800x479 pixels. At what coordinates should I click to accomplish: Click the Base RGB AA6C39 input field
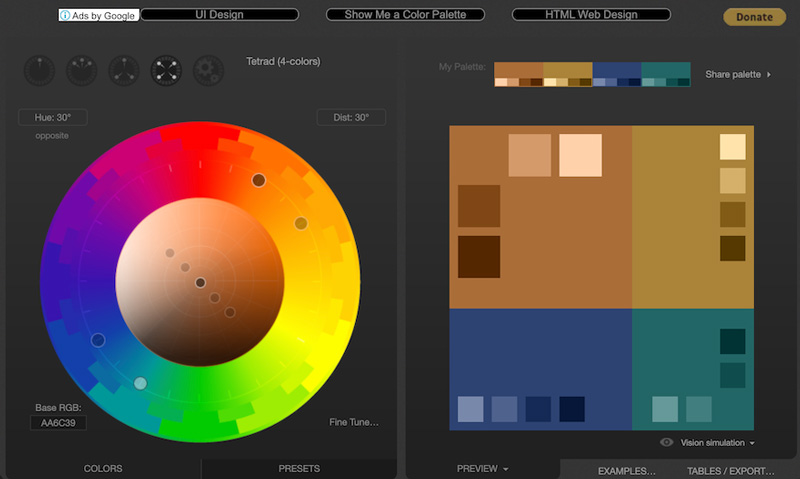(x=58, y=424)
